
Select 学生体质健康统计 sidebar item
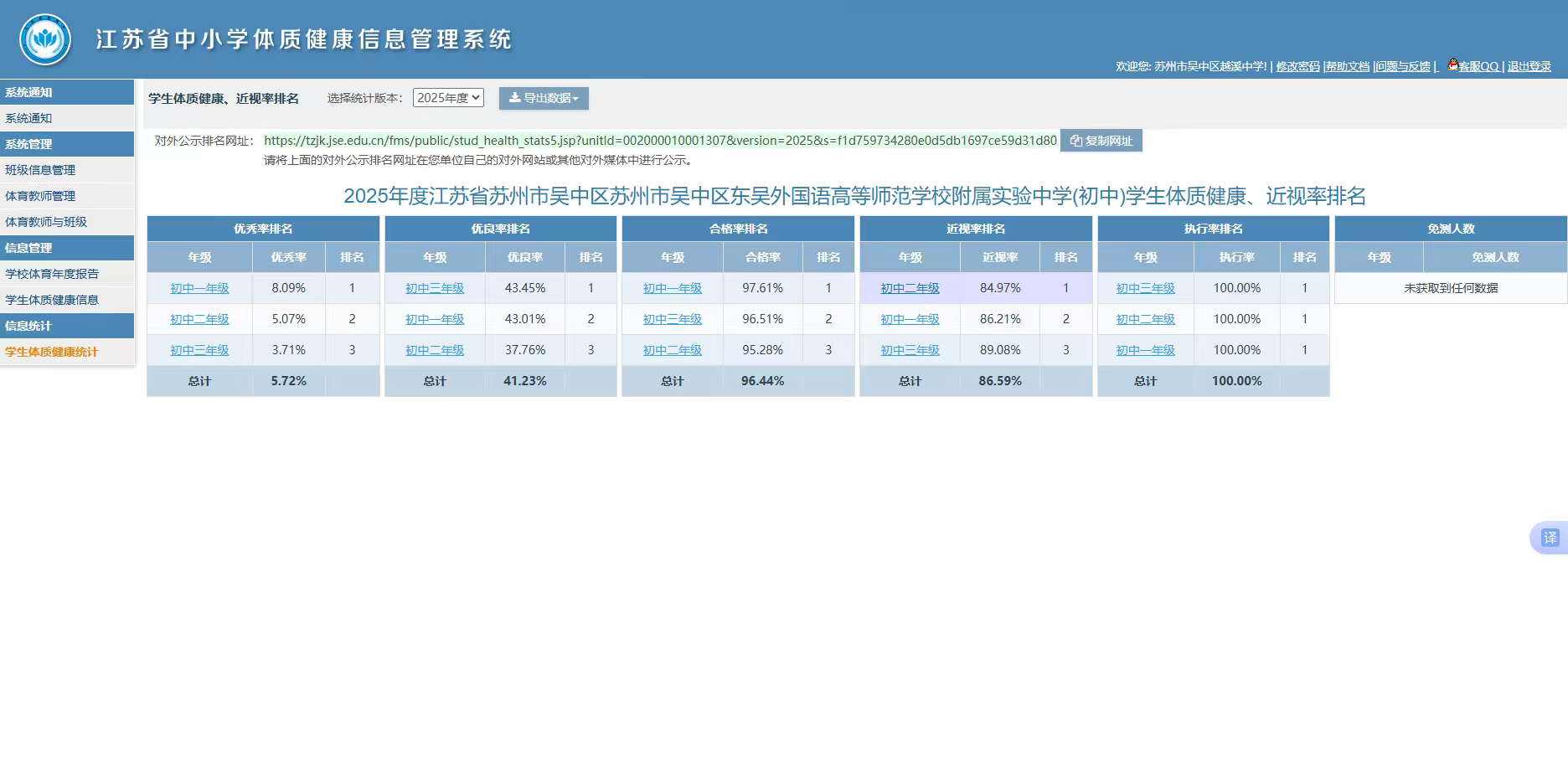click(52, 352)
